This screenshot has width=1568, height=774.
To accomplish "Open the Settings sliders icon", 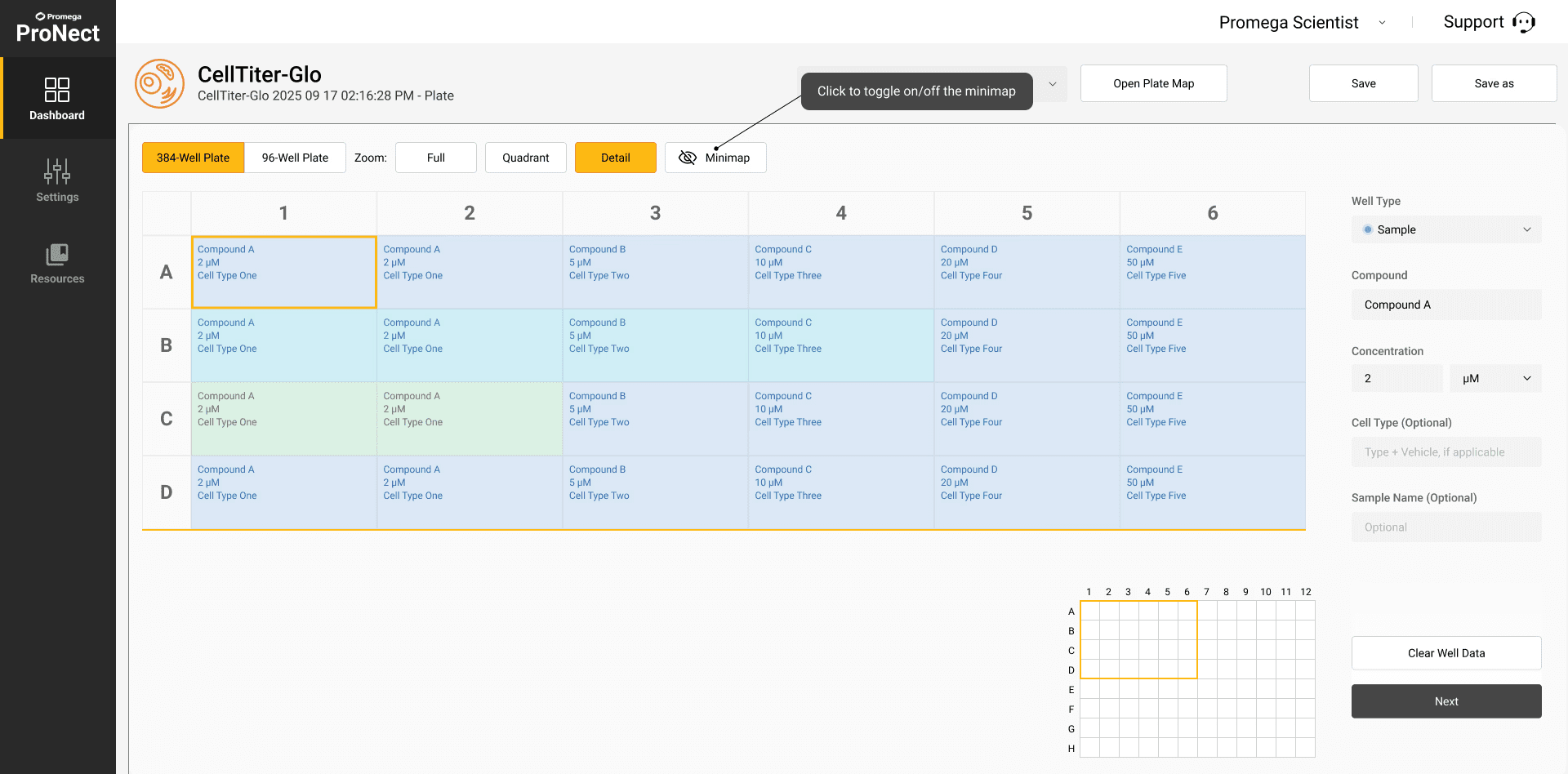I will click(57, 171).
